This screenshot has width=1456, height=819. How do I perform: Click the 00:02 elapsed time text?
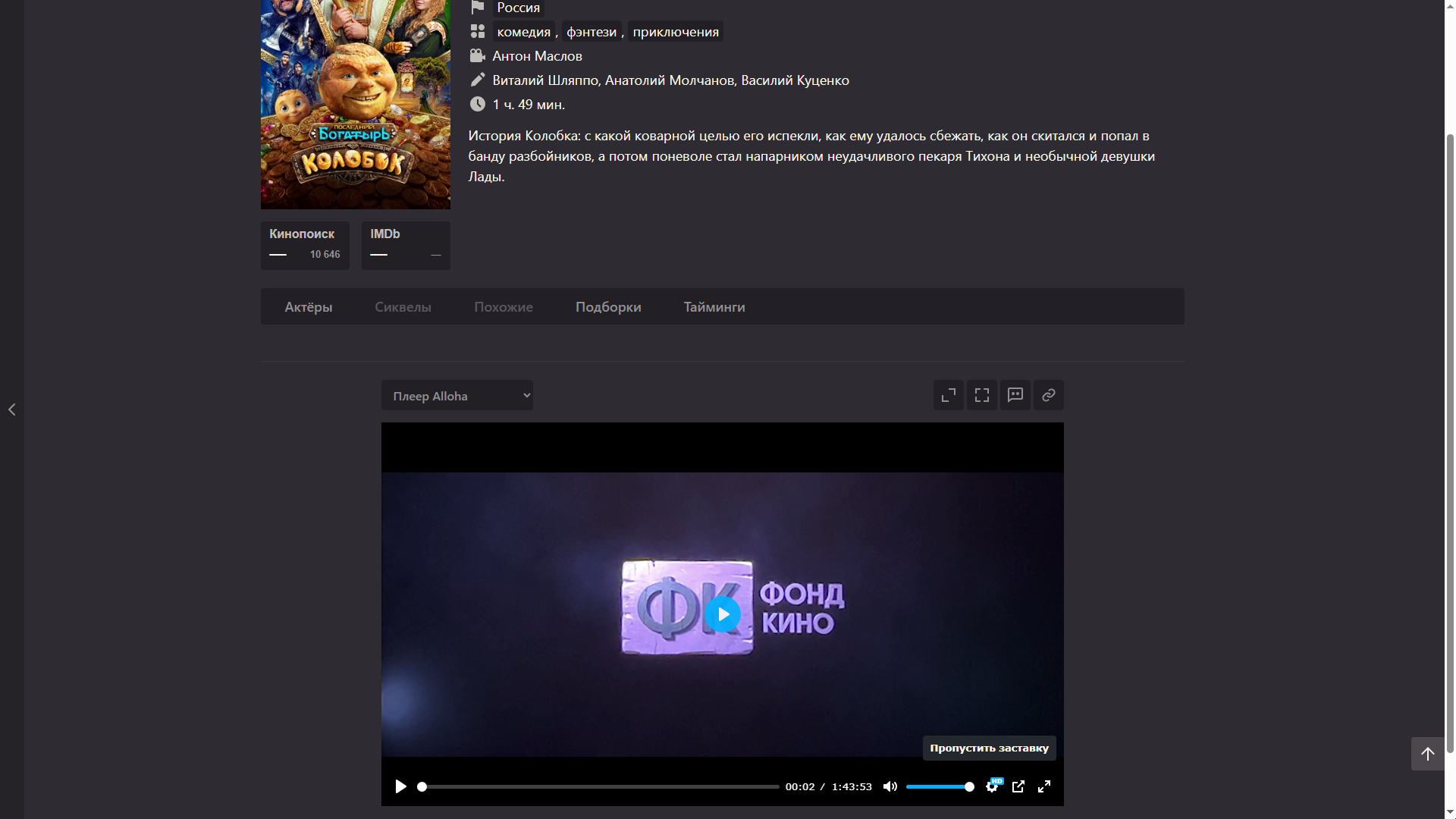click(800, 787)
